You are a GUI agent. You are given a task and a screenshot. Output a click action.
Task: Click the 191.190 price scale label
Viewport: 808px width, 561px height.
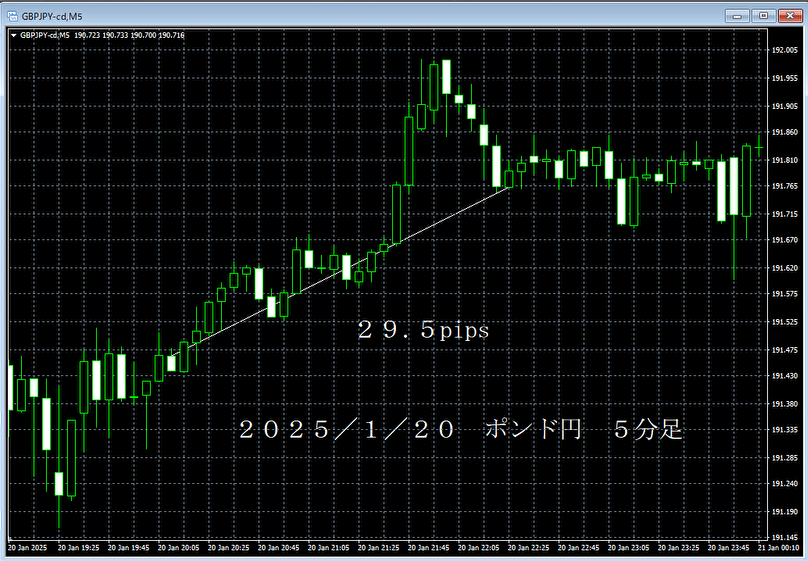pyautogui.click(x=784, y=512)
